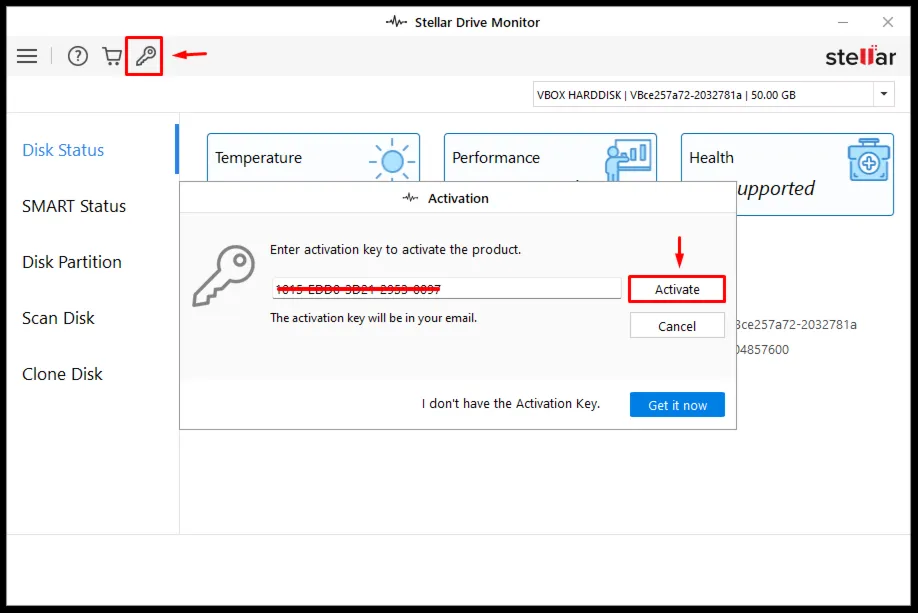Click the Performance presentation icon
The height and width of the screenshot is (613, 918).
click(x=628, y=160)
